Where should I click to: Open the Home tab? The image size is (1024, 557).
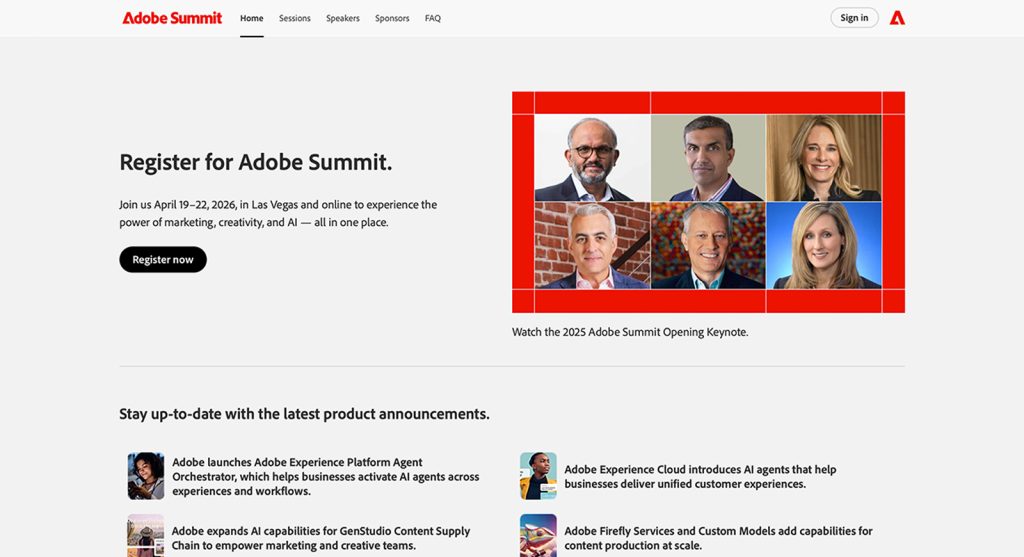(251, 18)
